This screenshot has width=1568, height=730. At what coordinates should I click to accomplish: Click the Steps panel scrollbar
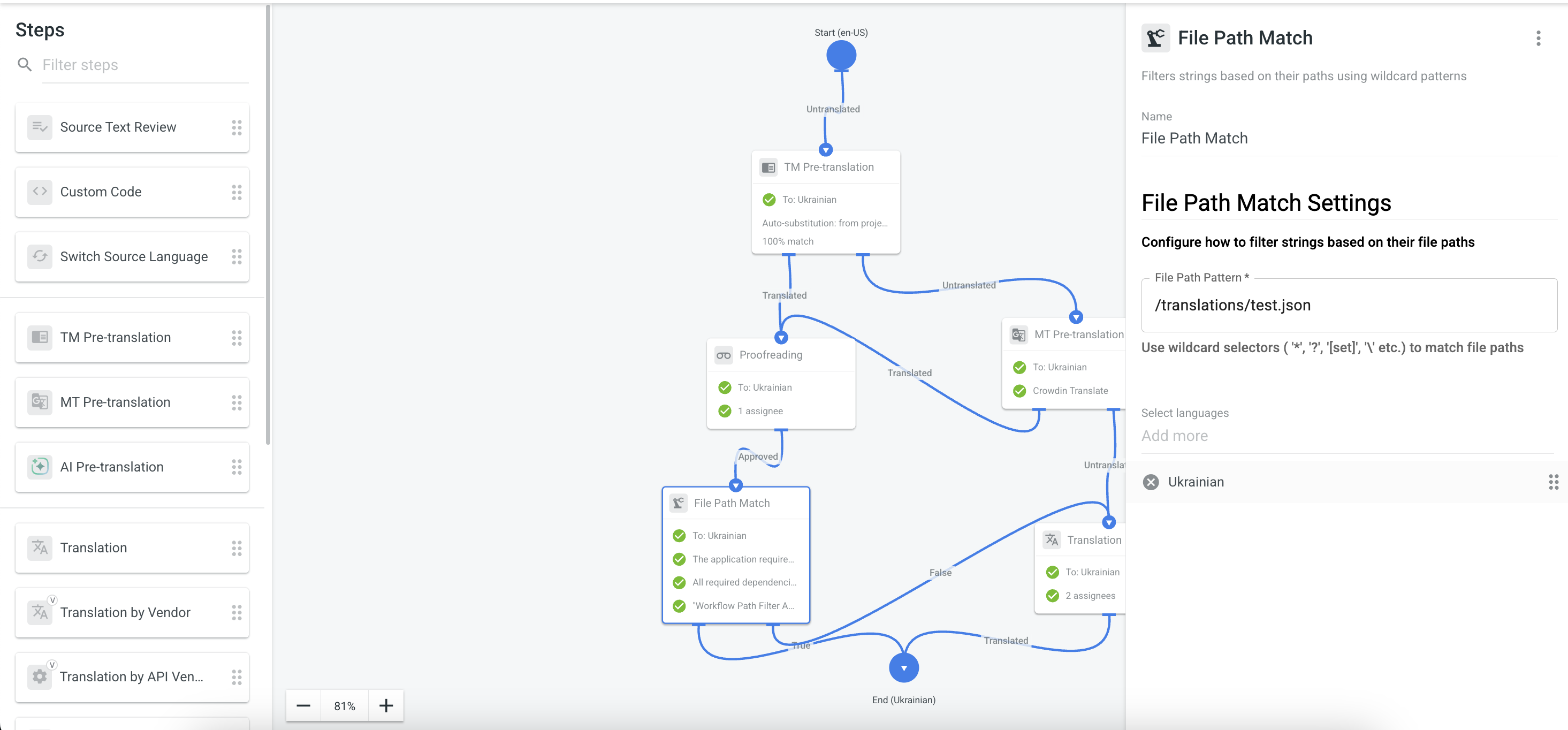(x=268, y=225)
